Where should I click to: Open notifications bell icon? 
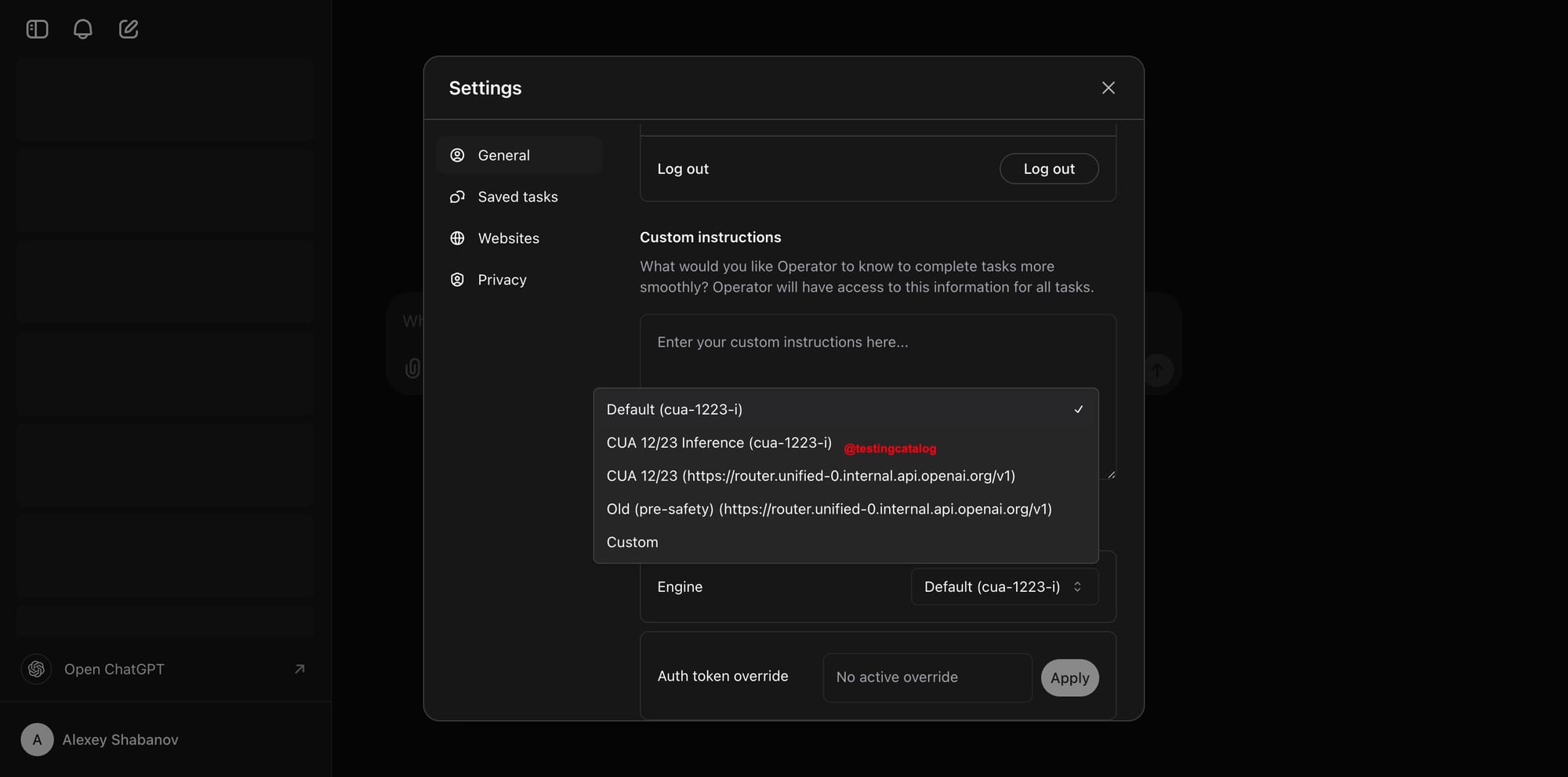point(82,30)
